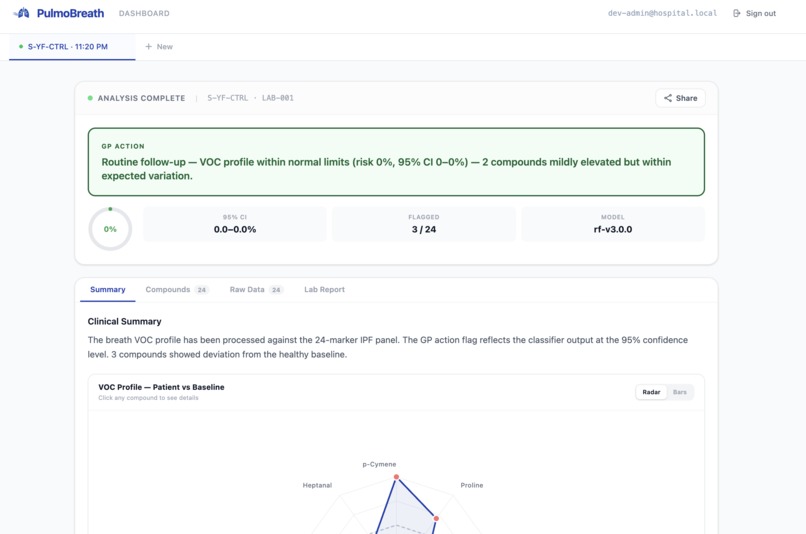Click the green Analysis Complete status dot

90,98
